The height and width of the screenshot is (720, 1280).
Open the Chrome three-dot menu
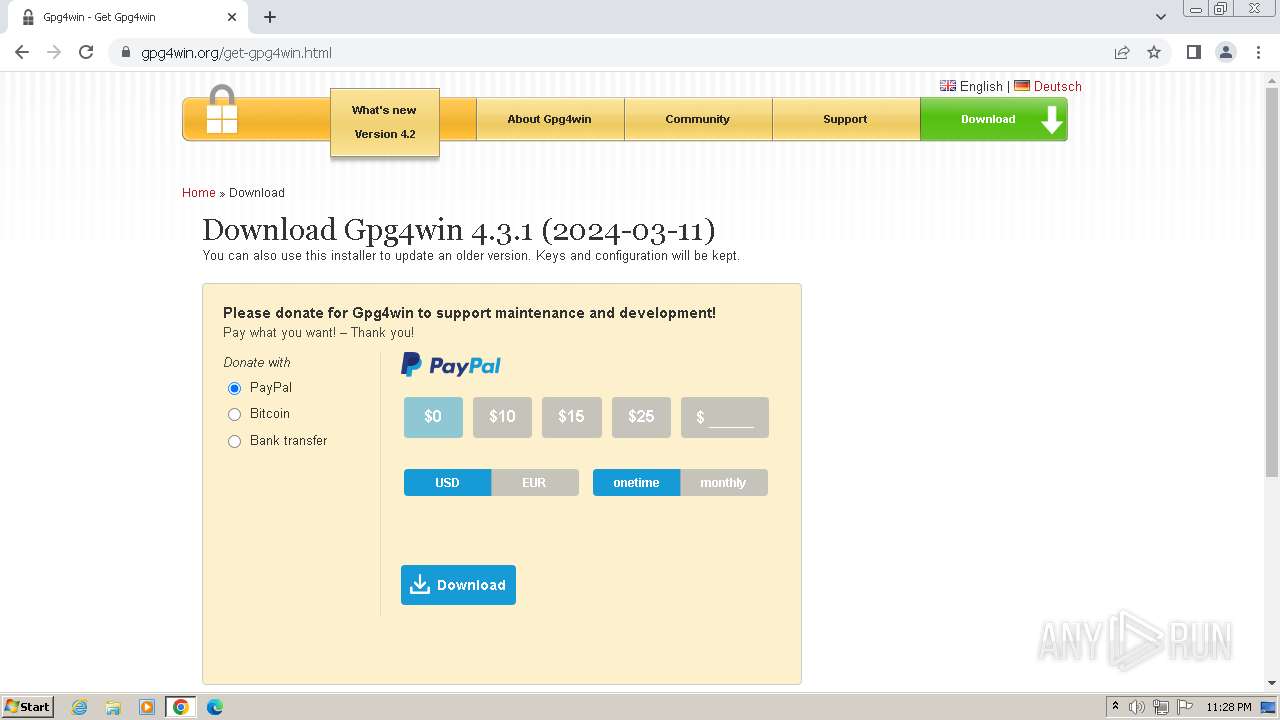pos(1259,52)
